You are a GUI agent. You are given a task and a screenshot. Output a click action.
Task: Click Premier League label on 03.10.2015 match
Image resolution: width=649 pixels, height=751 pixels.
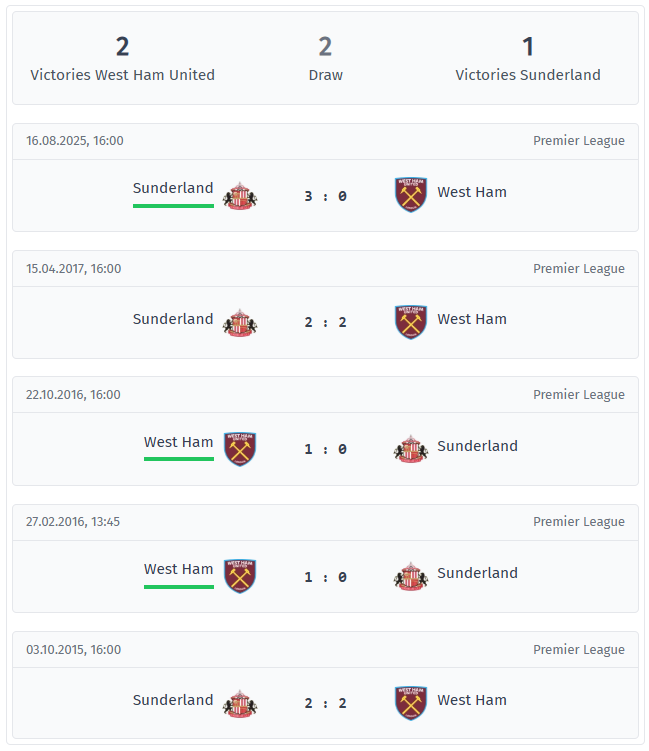(x=578, y=649)
